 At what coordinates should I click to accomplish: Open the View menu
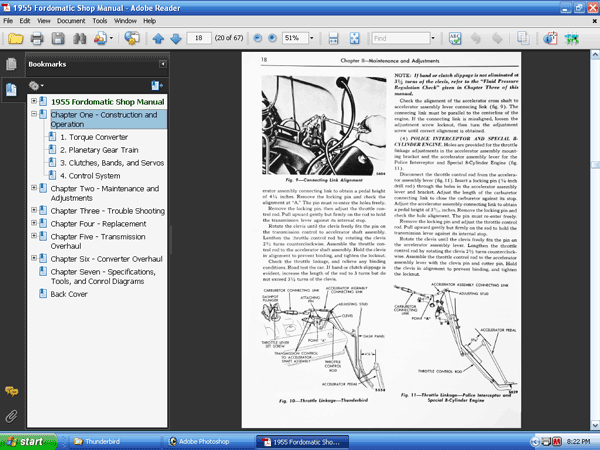pos(43,19)
